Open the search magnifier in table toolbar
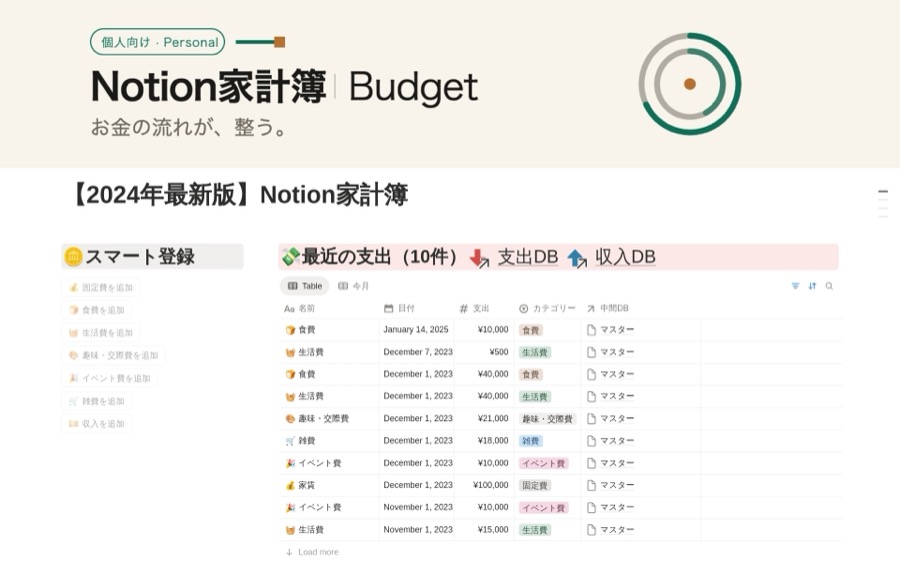Image resolution: width=900 pixels, height=562 pixels. (829, 286)
